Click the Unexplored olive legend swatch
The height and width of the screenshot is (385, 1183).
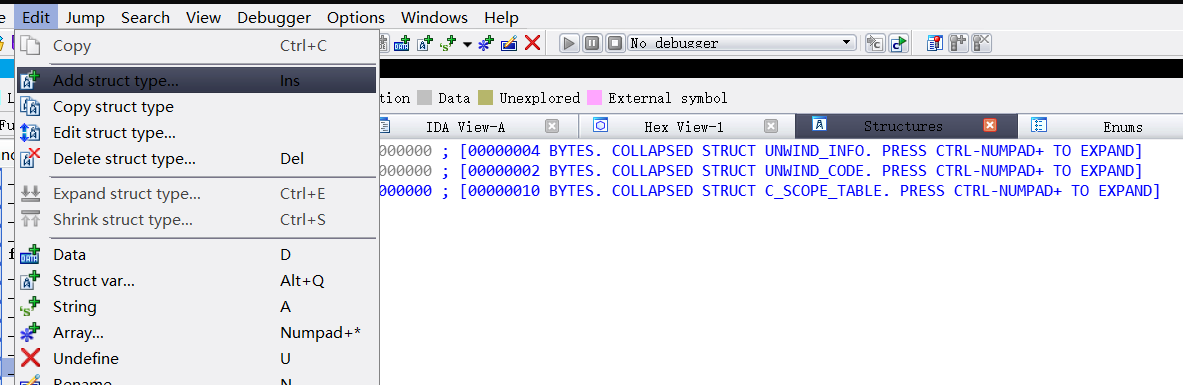point(485,98)
